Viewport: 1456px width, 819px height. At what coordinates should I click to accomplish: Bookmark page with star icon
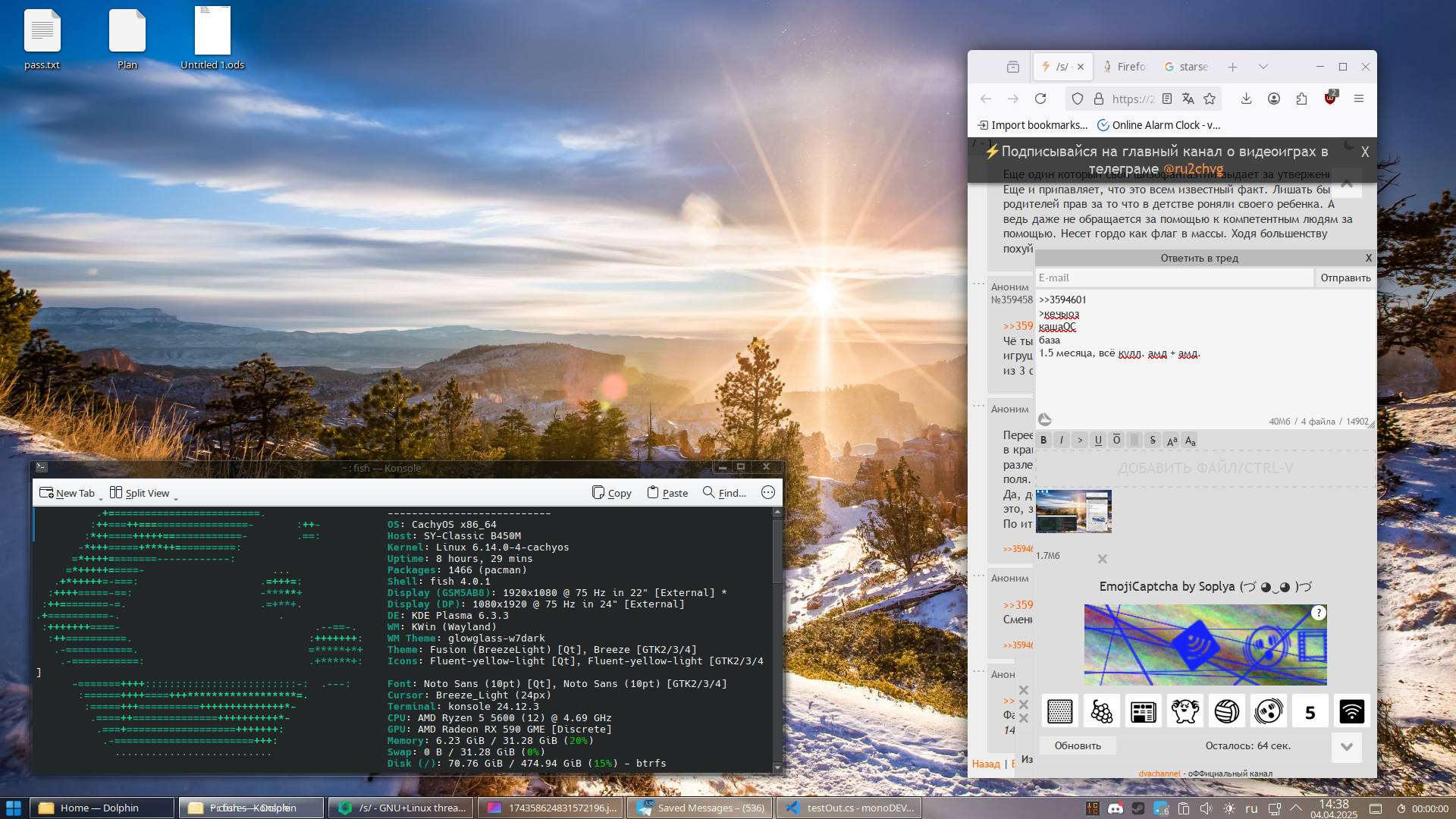point(1210,99)
